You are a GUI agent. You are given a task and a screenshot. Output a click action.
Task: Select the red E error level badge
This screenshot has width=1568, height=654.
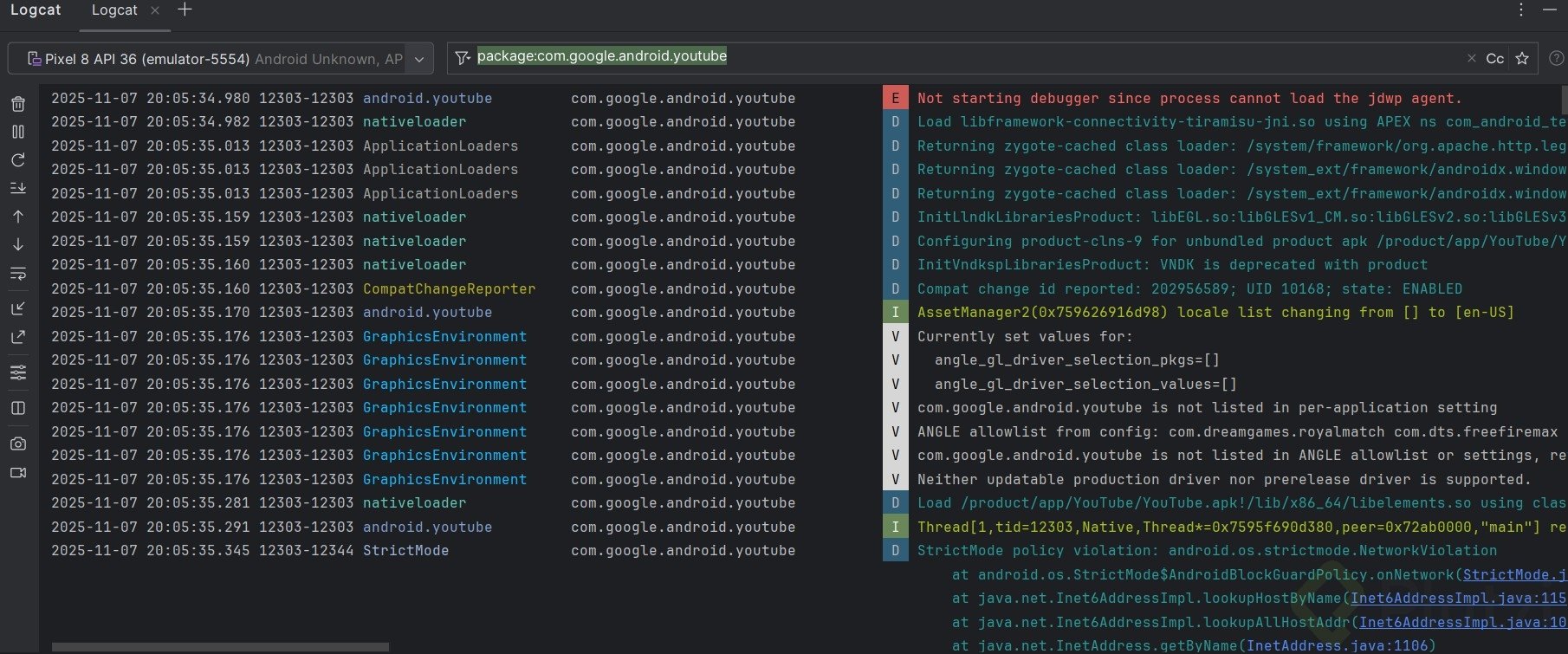[x=895, y=98]
